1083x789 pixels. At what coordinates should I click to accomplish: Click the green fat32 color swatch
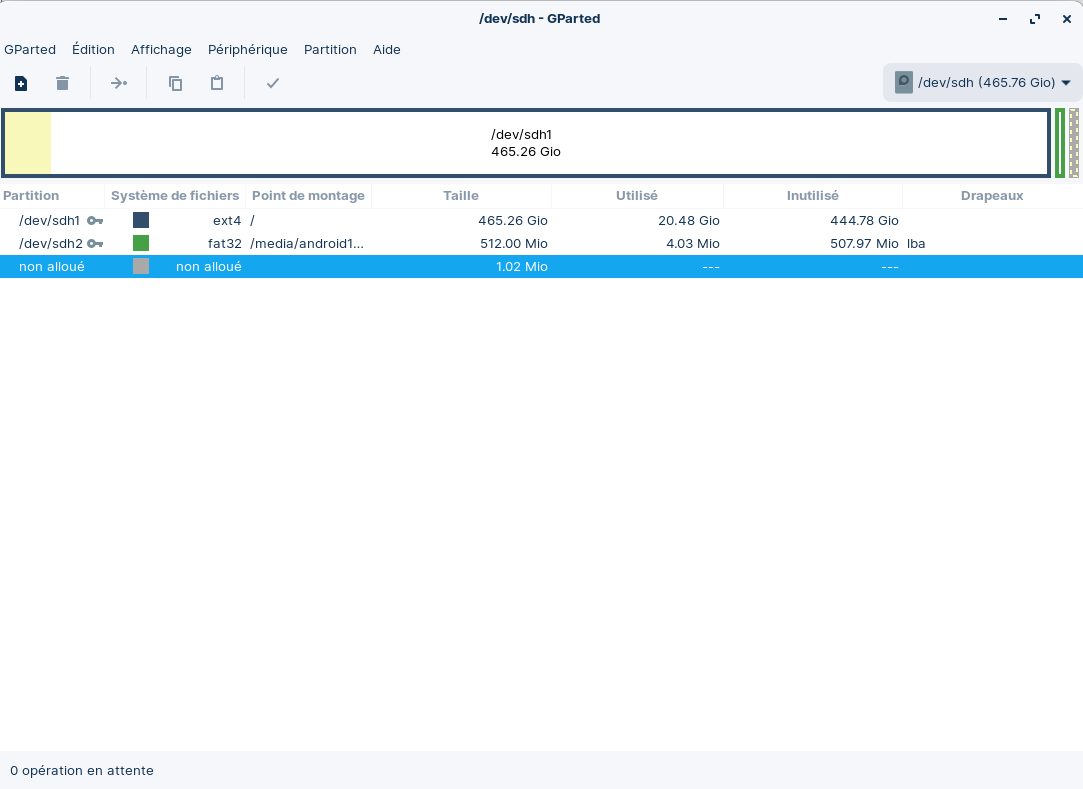[141, 243]
